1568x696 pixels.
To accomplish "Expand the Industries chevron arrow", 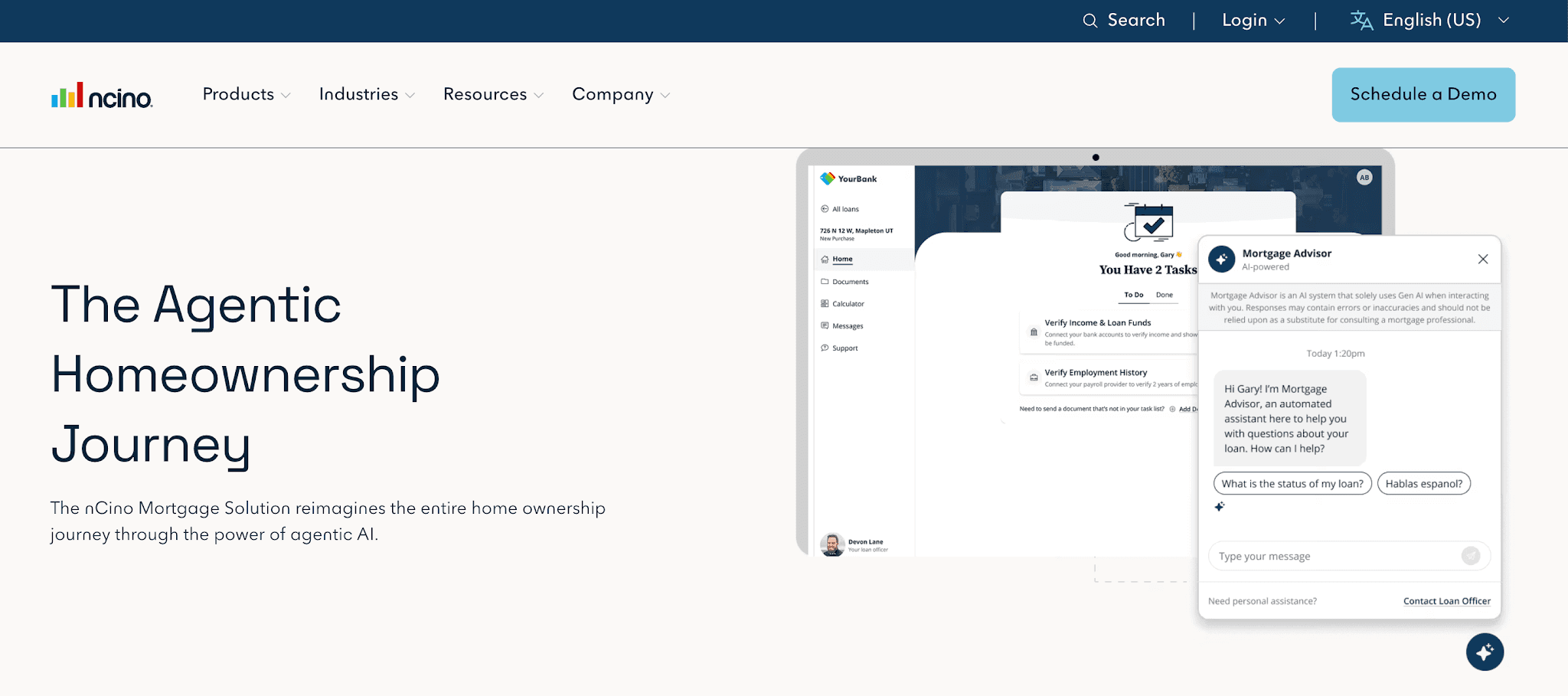I will tap(410, 96).
